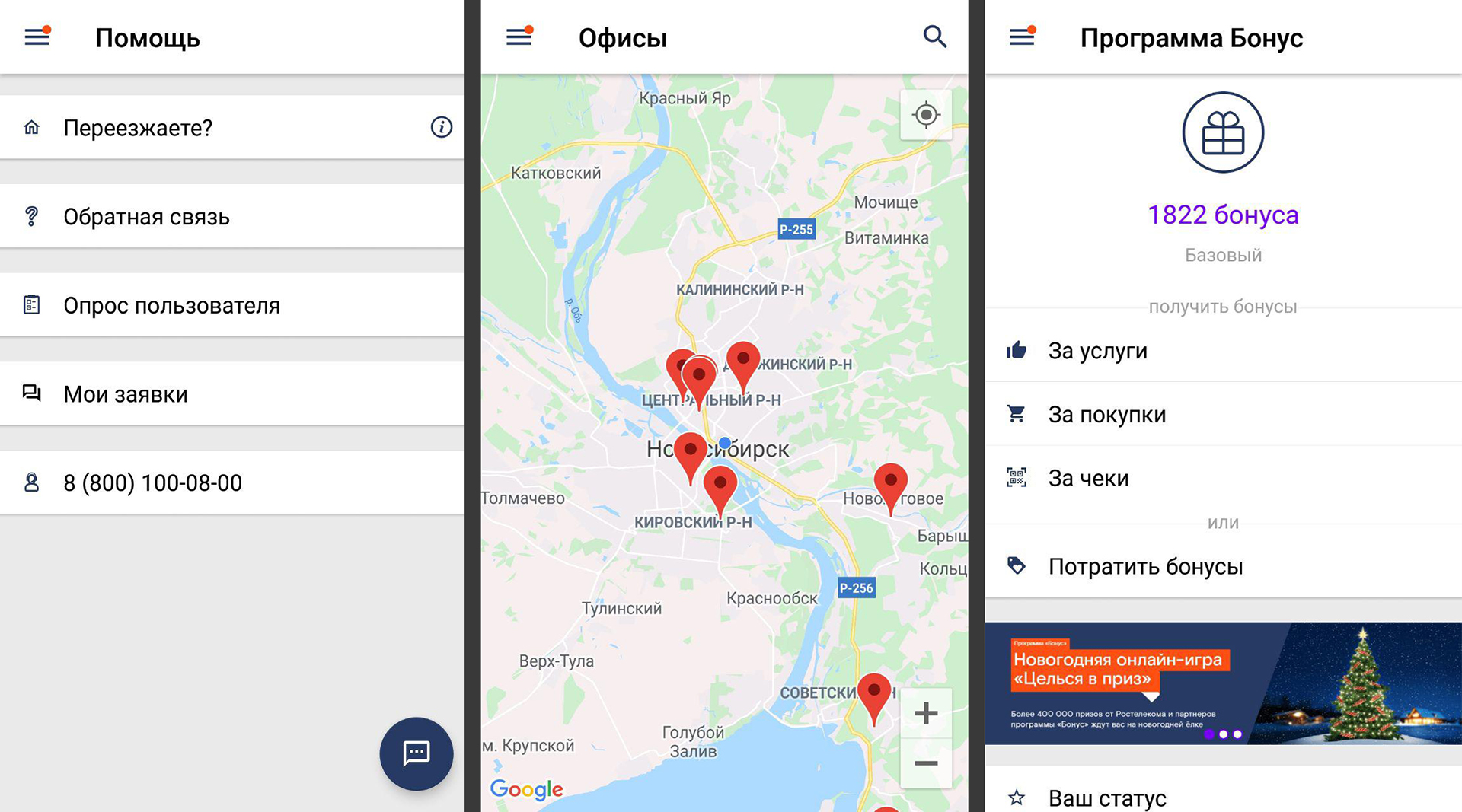The width and height of the screenshot is (1462, 812).
Task: Select За услуги bonus option
Action: point(1223,351)
